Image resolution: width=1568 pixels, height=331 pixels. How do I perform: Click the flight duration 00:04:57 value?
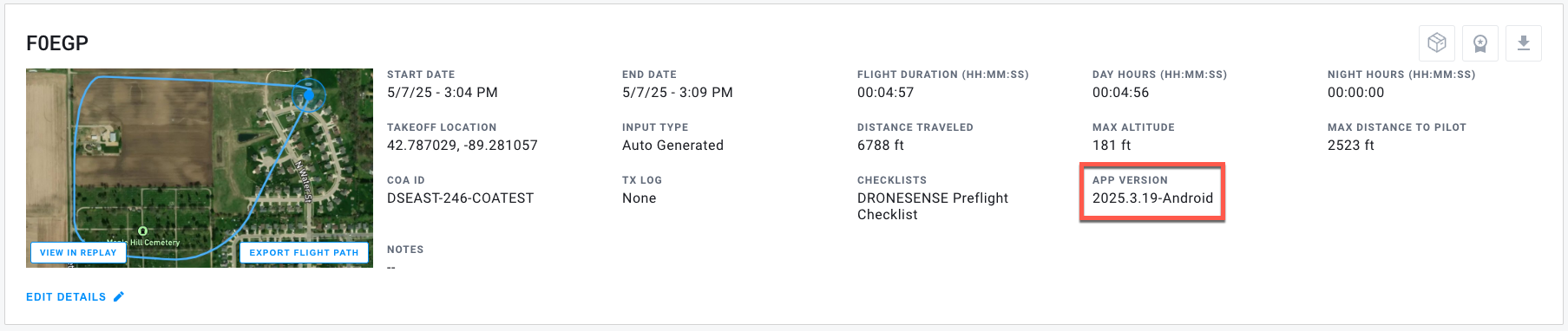coord(886,93)
